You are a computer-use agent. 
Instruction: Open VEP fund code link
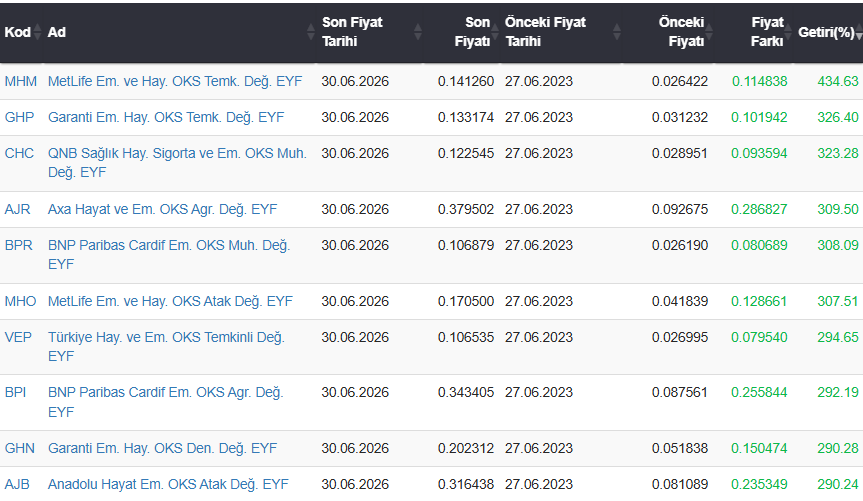coord(18,337)
